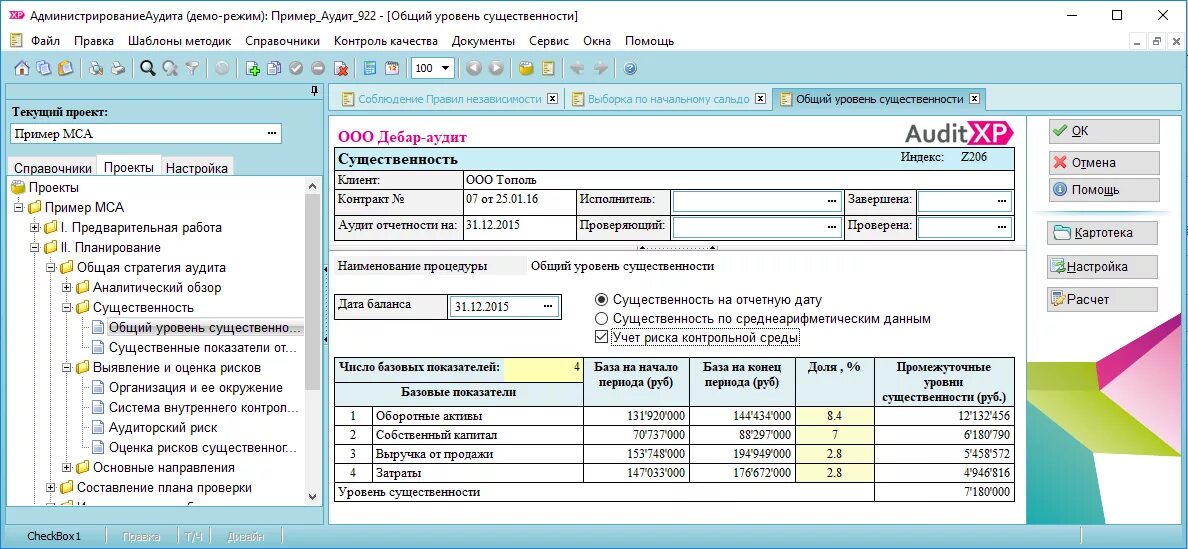This screenshot has width=1188, height=549.
Task: Open the 'Проверяющий' field ellipsis selector
Action: pos(833,226)
